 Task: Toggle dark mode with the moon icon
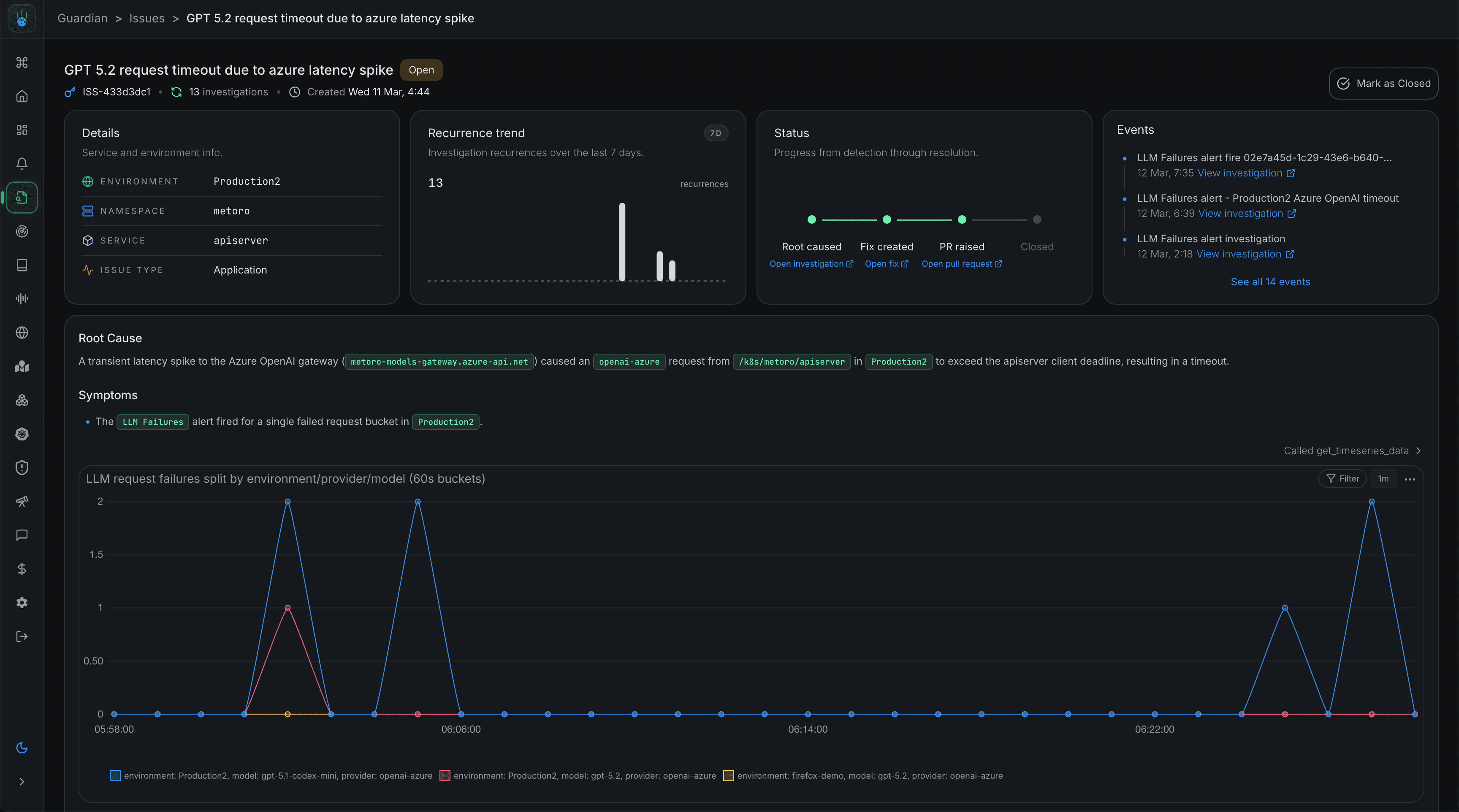coord(22,747)
